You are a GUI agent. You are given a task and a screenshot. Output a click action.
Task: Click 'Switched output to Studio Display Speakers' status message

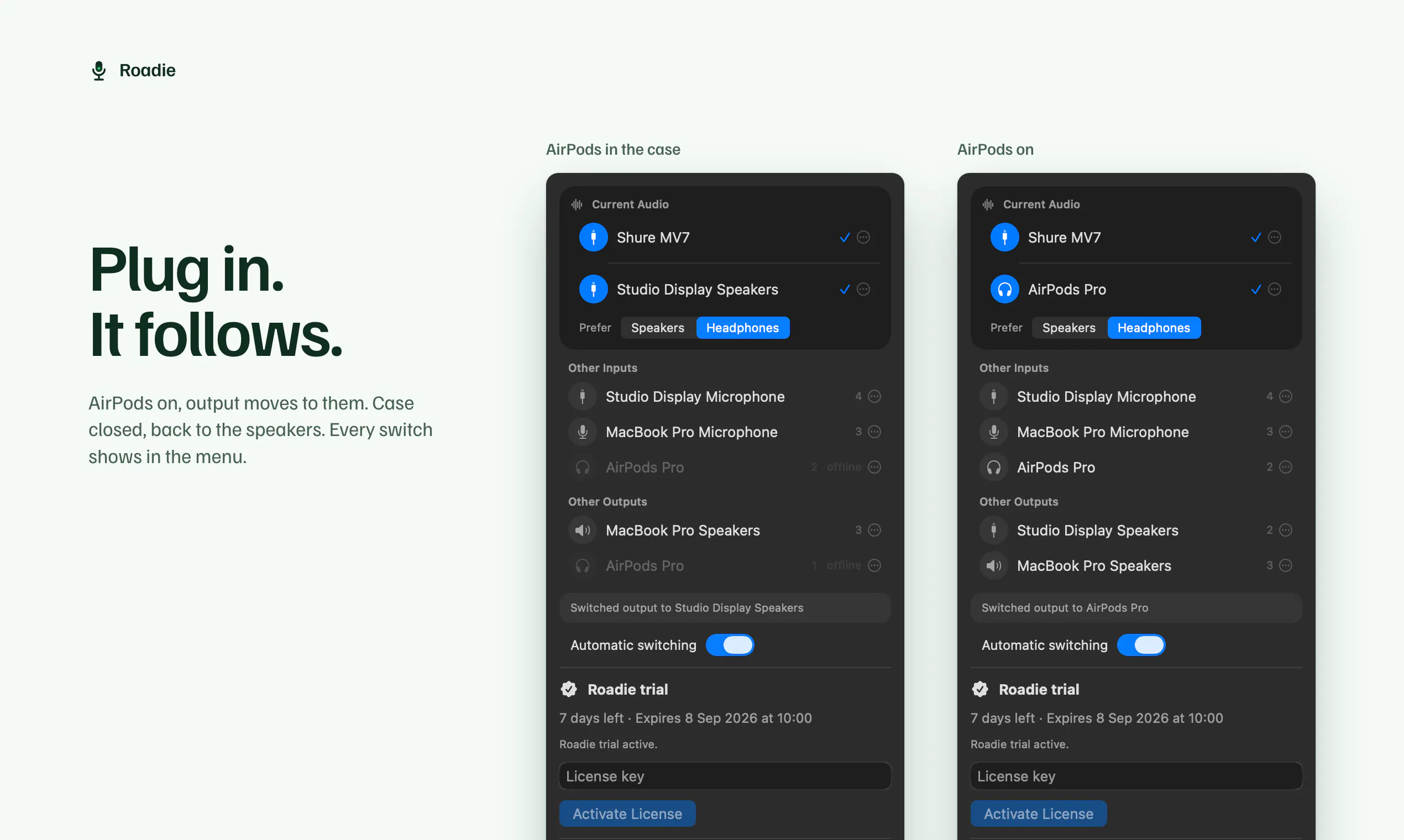point(687,608)
